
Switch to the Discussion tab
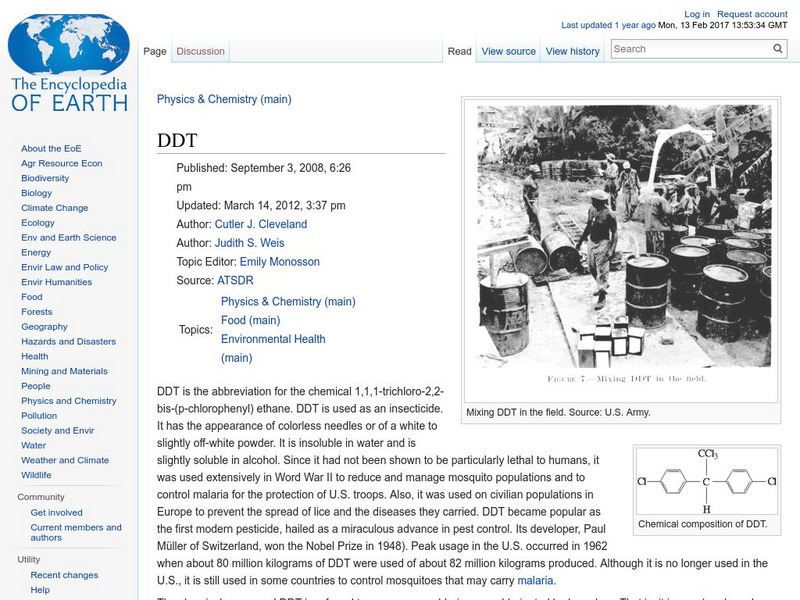click(x=200, y=51)
